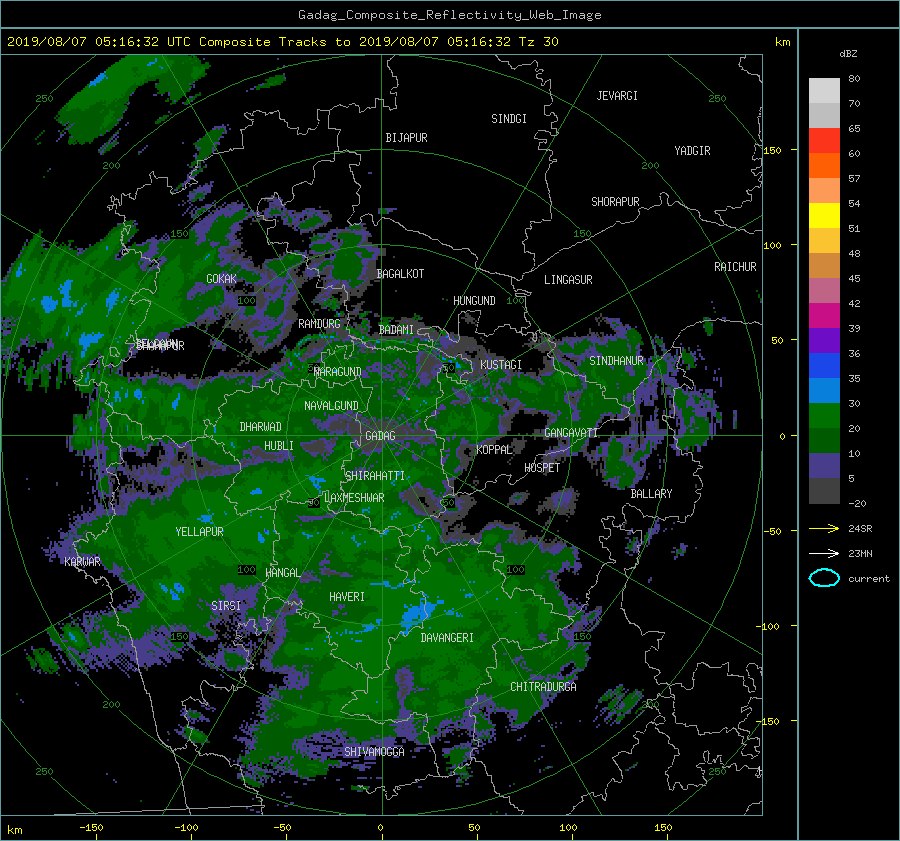Click the yellow 24SR arrow legend icon
The width and height of the screenshot is (900, 841).
tap(824, 528)
